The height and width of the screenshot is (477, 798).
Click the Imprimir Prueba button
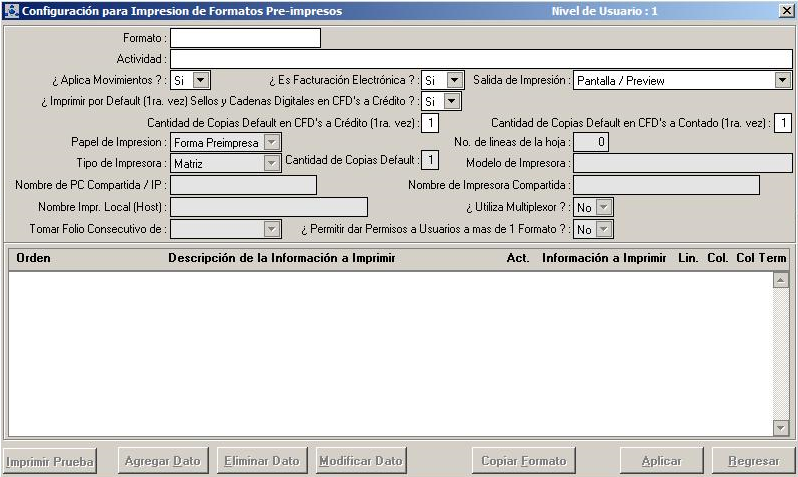point(50,461)
